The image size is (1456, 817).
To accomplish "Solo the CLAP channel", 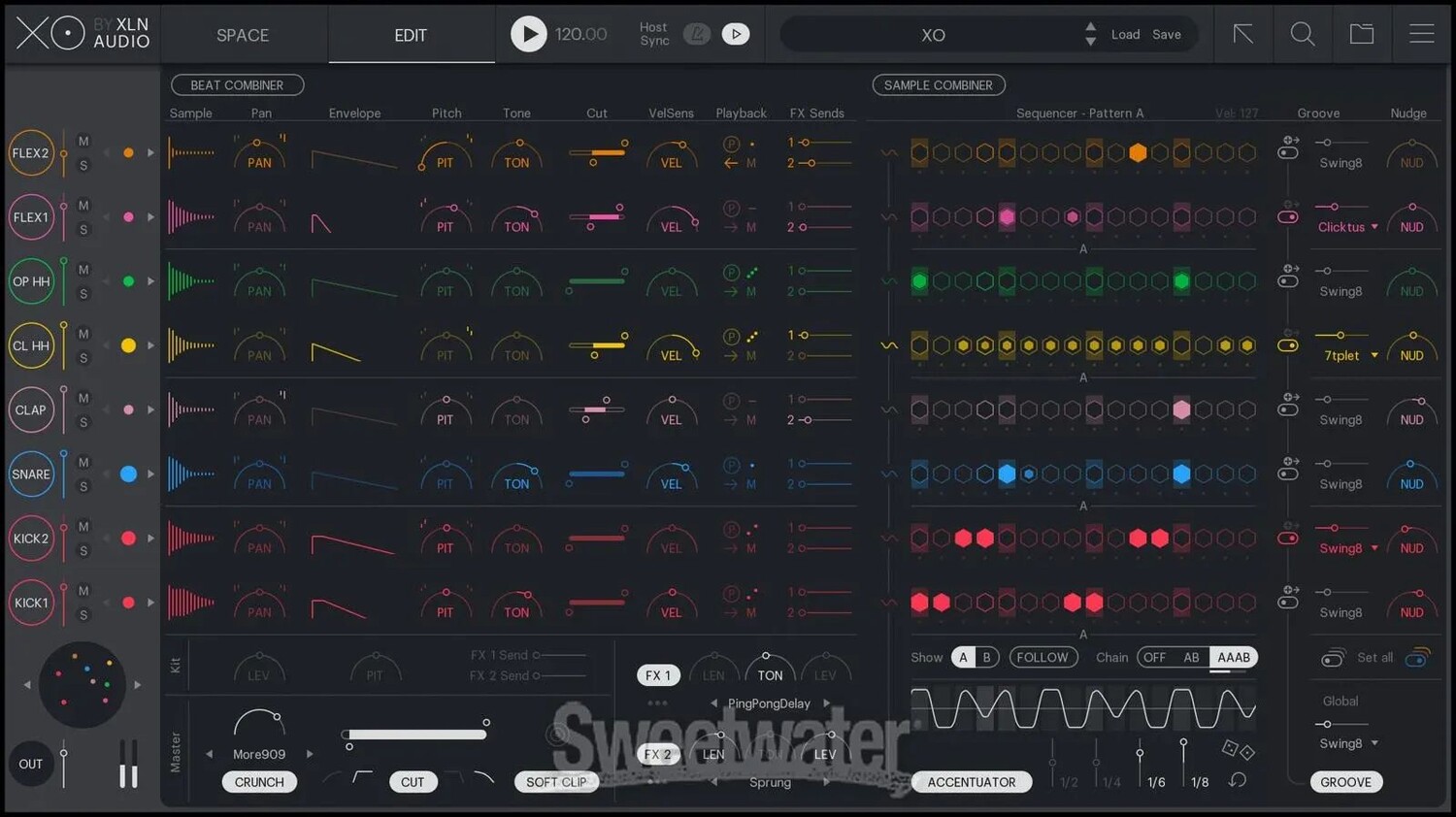I will [83, 423].
